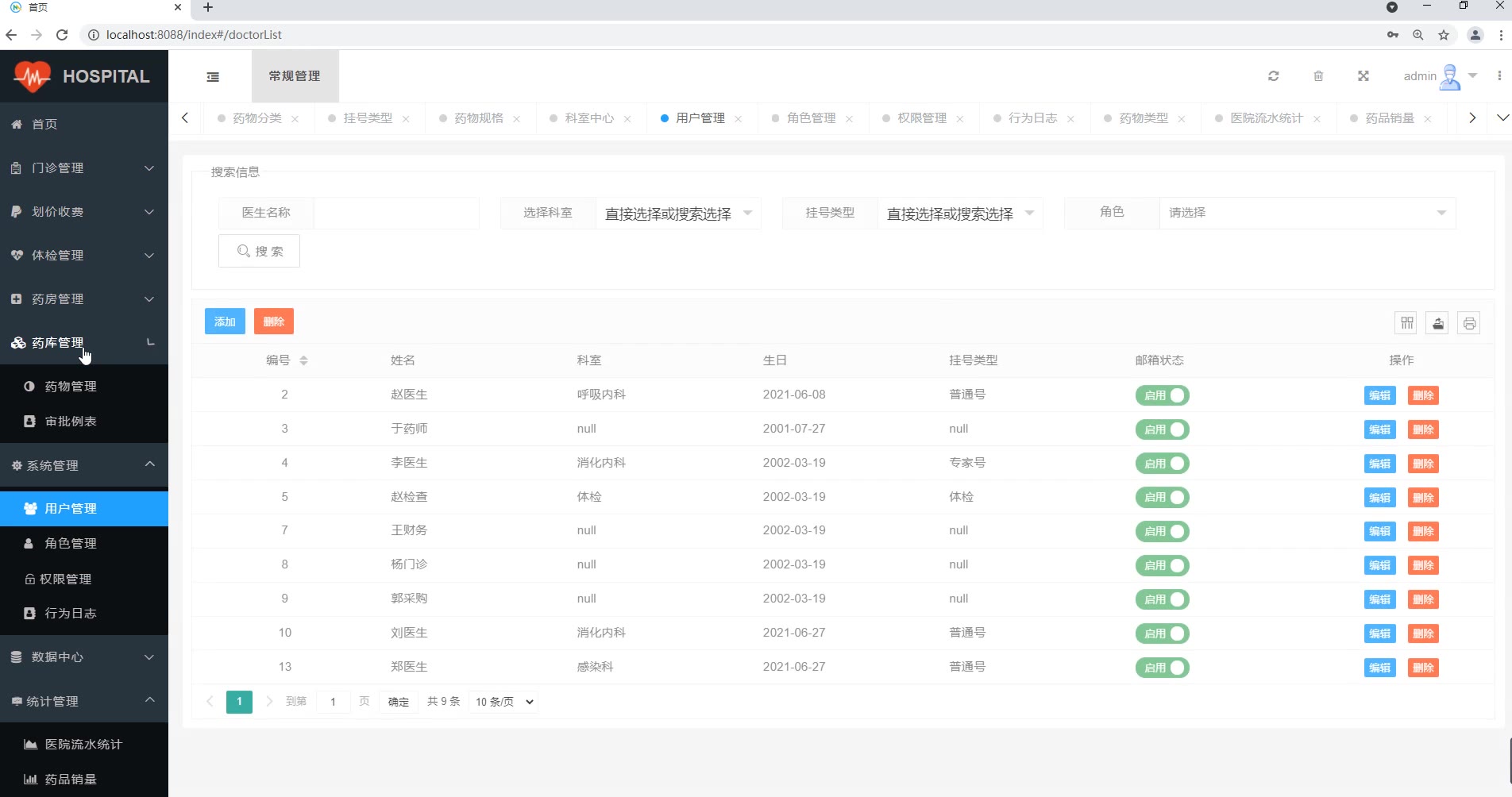This screenshot has width=1512, height=797.
Task: Click the HOSPITAL heart logo
Action: (33, 76)
